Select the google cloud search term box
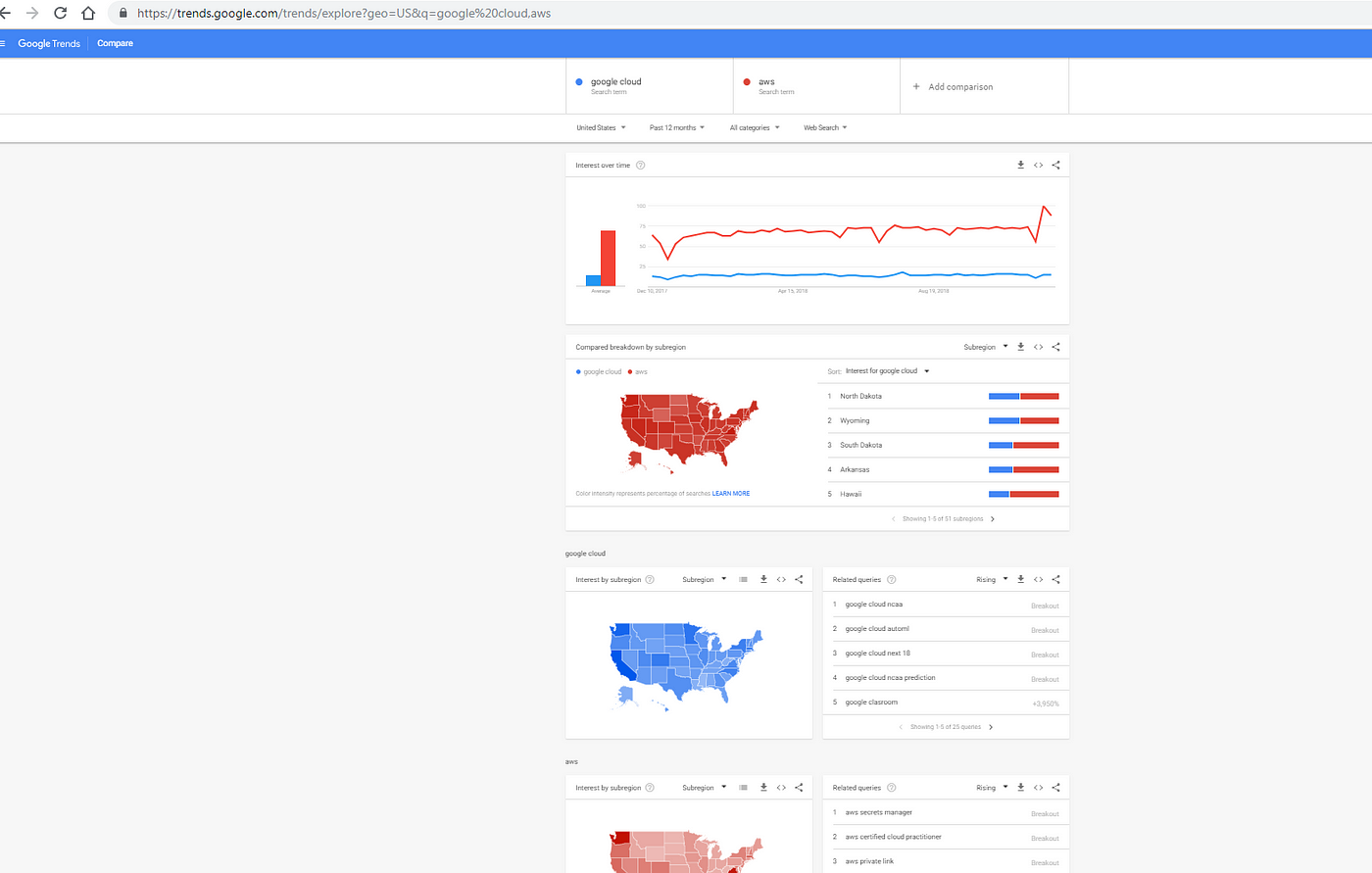The height and width of the screenshot is (873, 1372). coord(650,86)
